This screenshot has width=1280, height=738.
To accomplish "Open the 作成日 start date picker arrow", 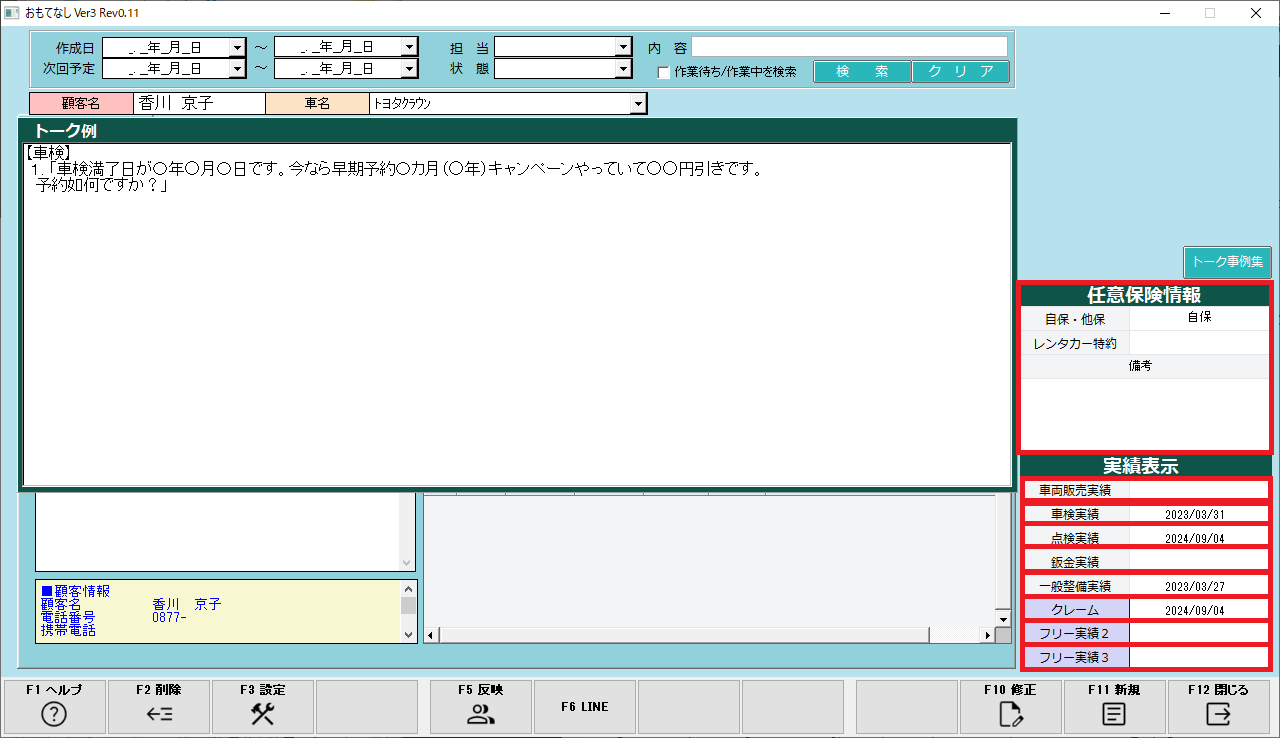I will 237,47.
